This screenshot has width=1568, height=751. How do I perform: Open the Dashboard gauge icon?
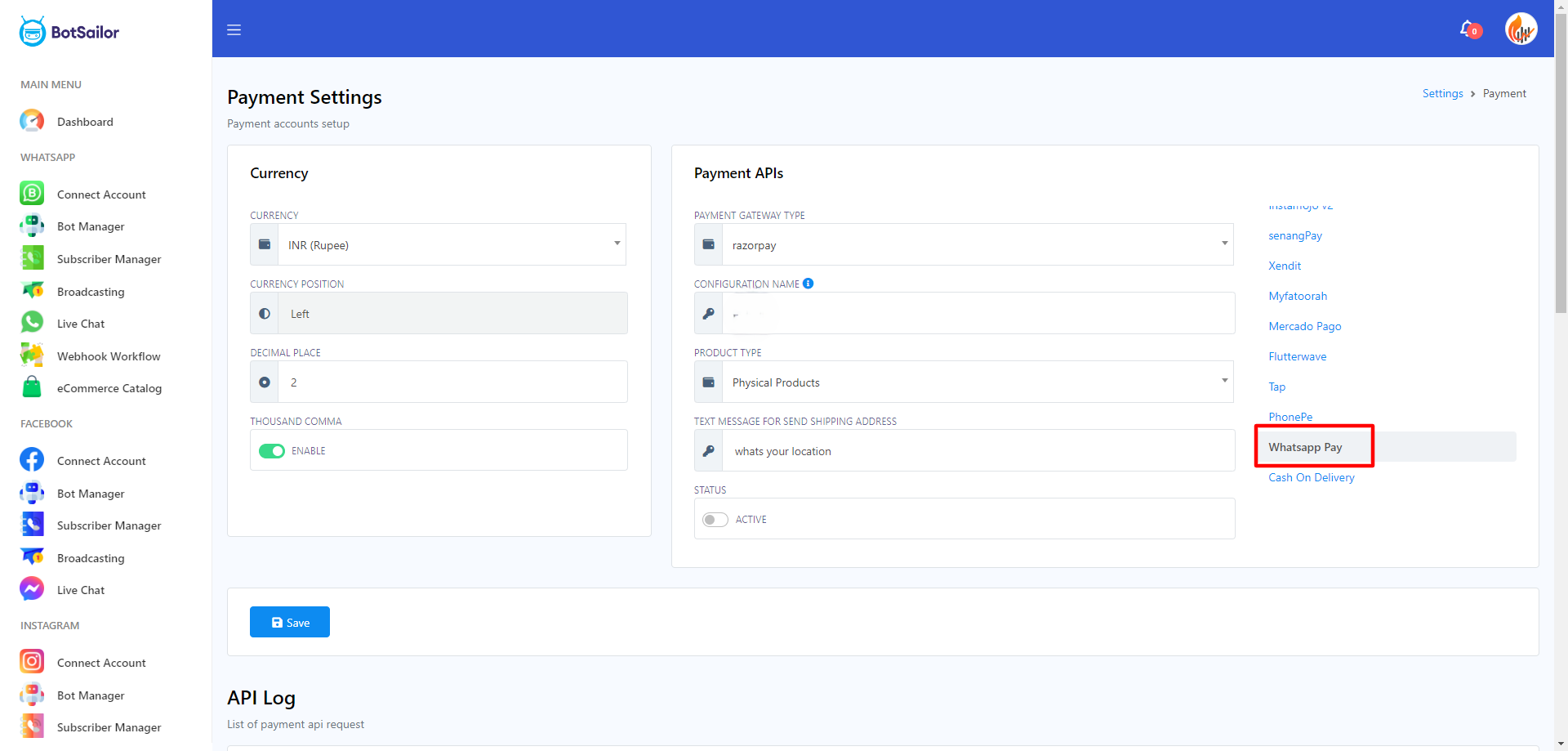32,121
